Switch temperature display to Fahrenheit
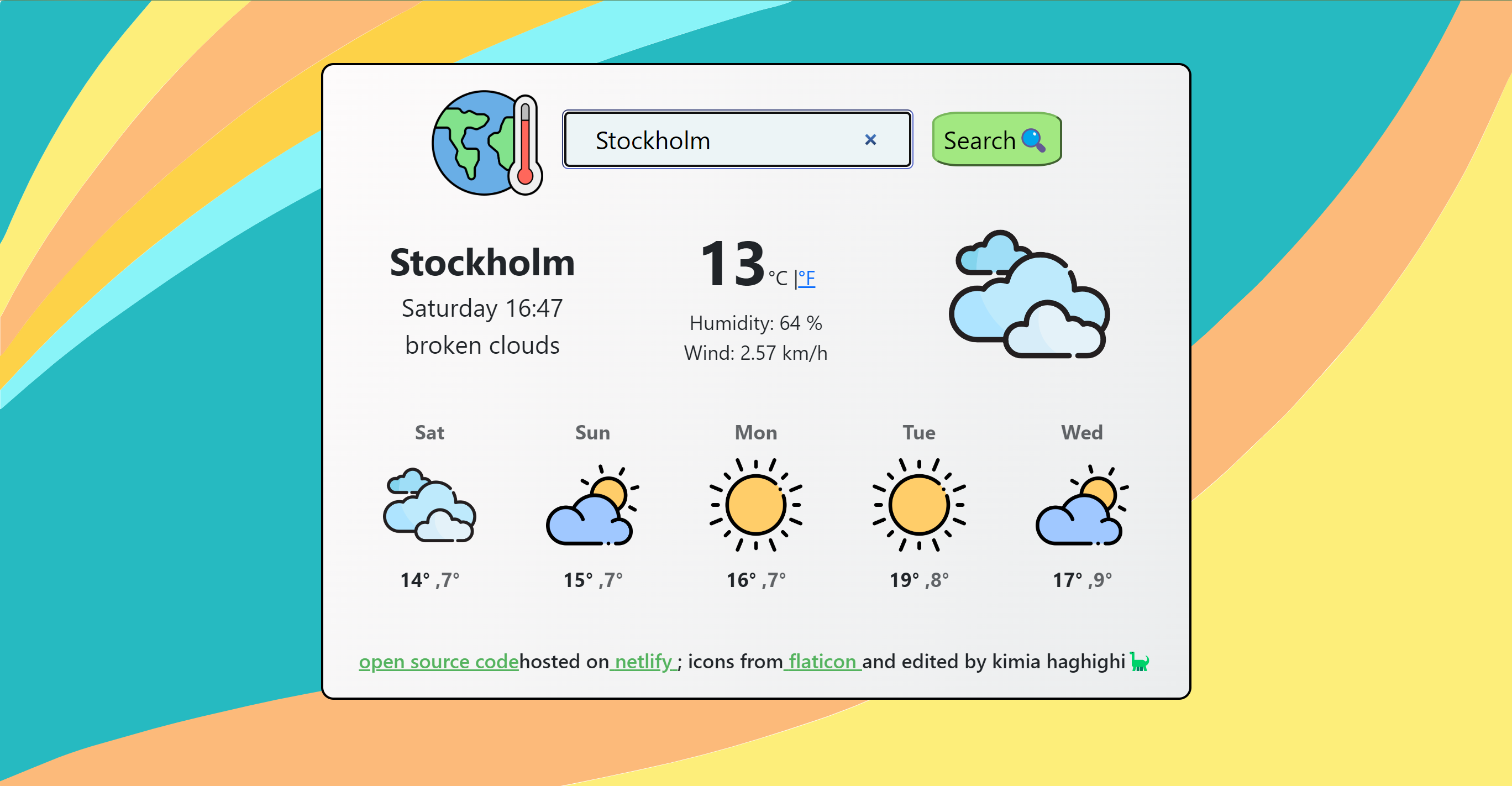The height and width of the screenshot is (786, 1512). point(808,278)
